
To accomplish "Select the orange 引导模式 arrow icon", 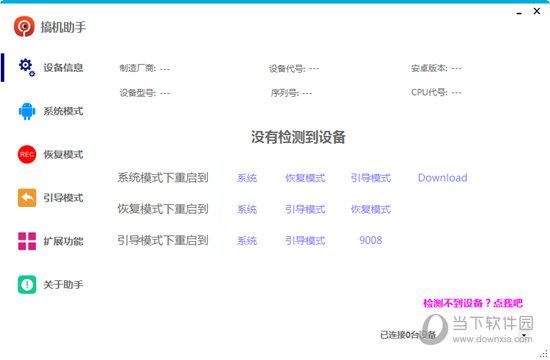I will tap(27, 198).
